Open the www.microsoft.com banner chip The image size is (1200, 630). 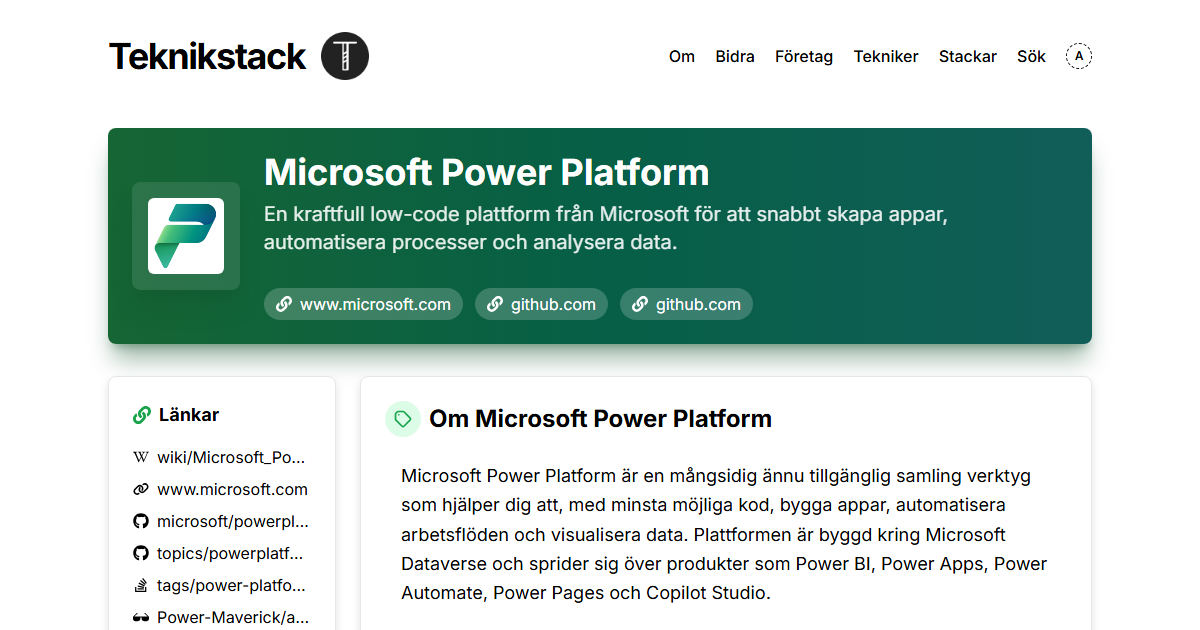click(364, 304)
